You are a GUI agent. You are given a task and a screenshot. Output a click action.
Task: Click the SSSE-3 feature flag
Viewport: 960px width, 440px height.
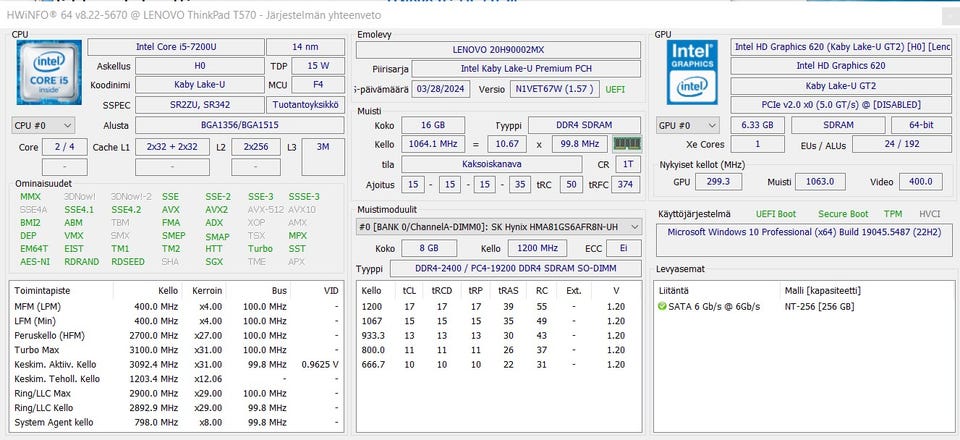tap(304, 197)
